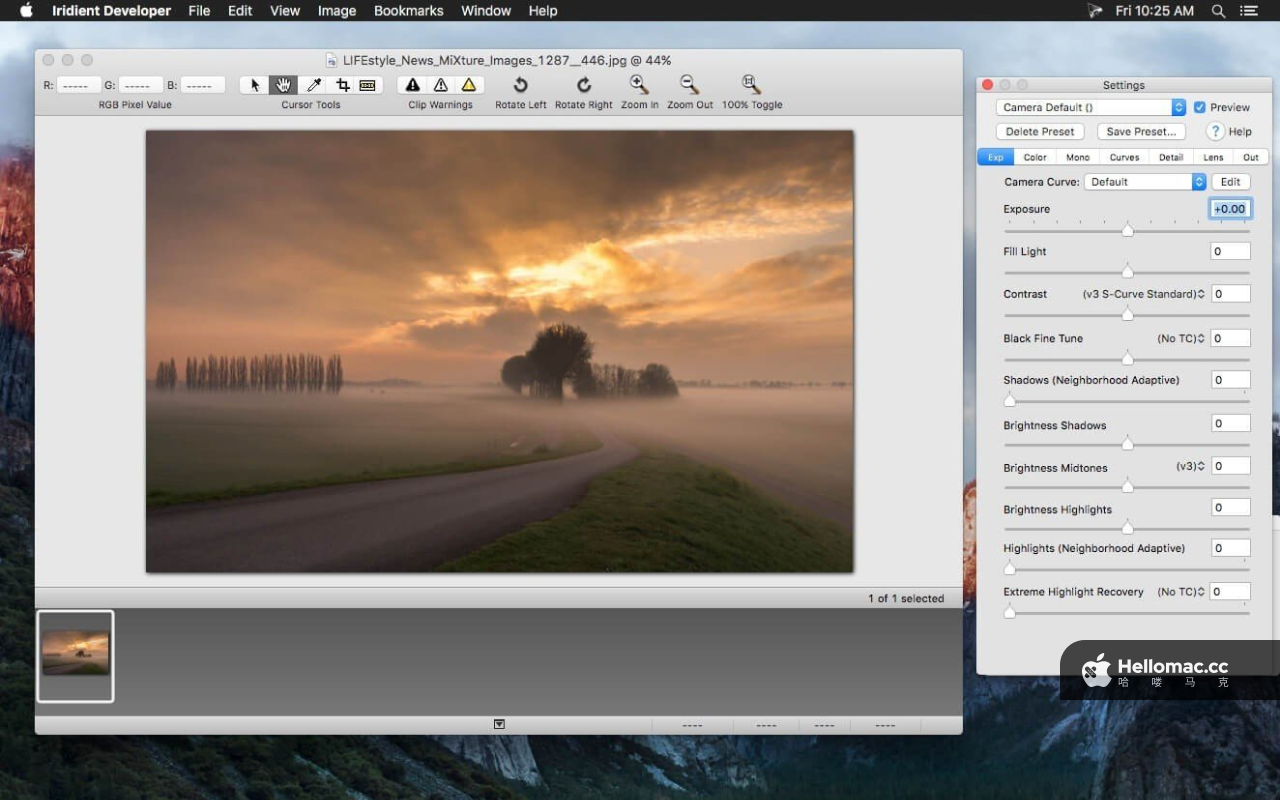1280x800 pixels.
Task: Open the Iridient Developer application menu
Action: click(x=112, y=11)
